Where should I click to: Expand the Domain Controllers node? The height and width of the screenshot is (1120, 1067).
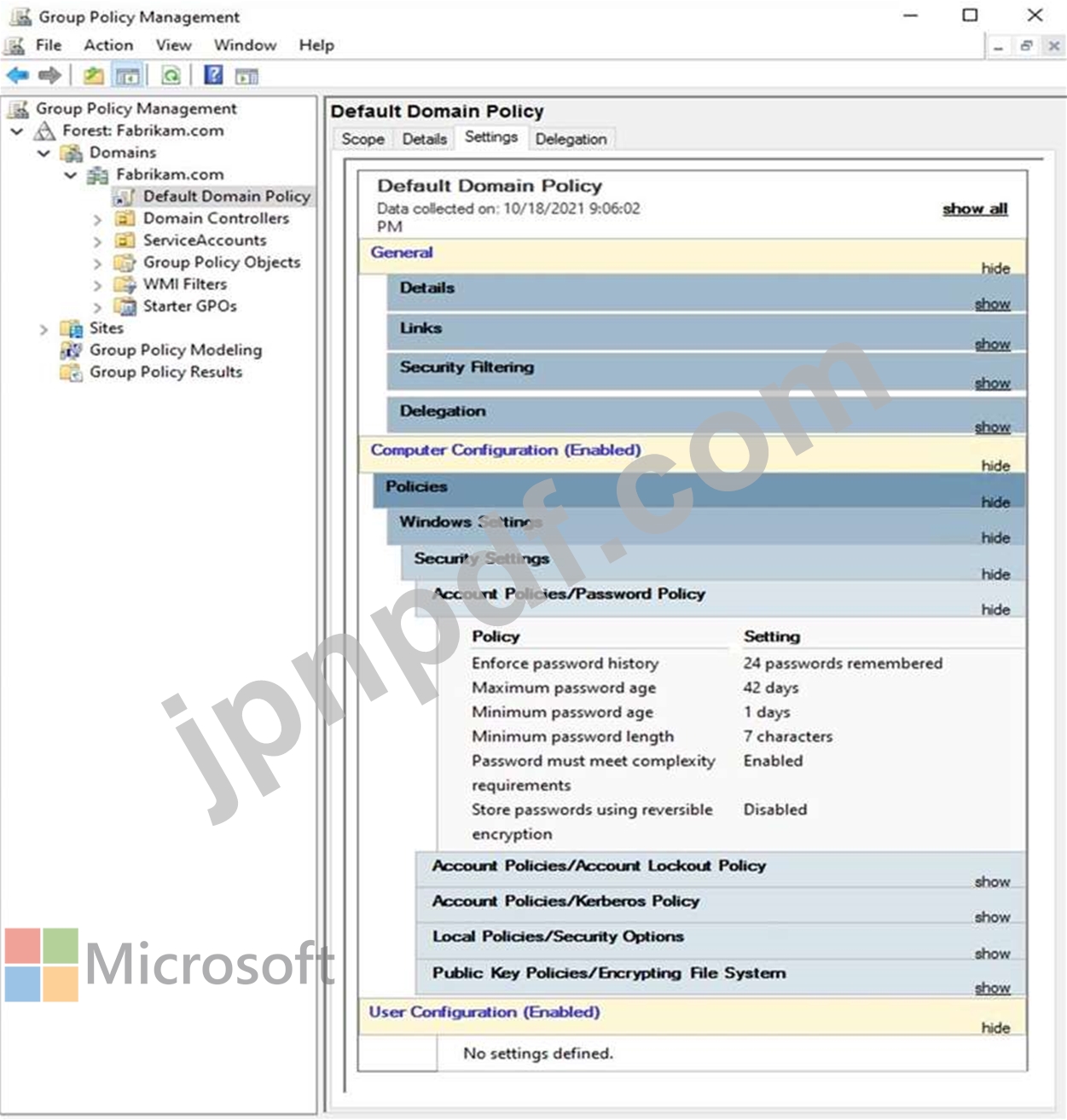(x=97, y=220)
